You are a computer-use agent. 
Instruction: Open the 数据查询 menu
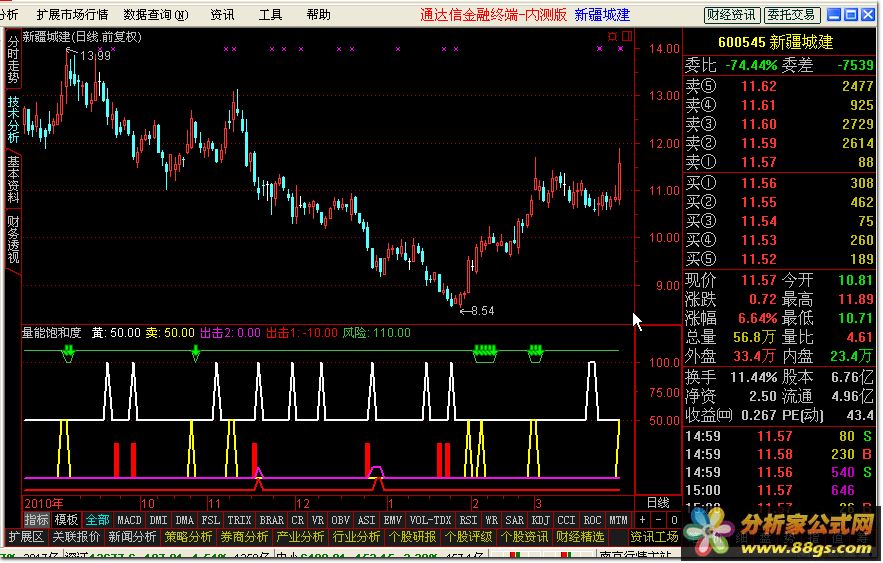156,15
